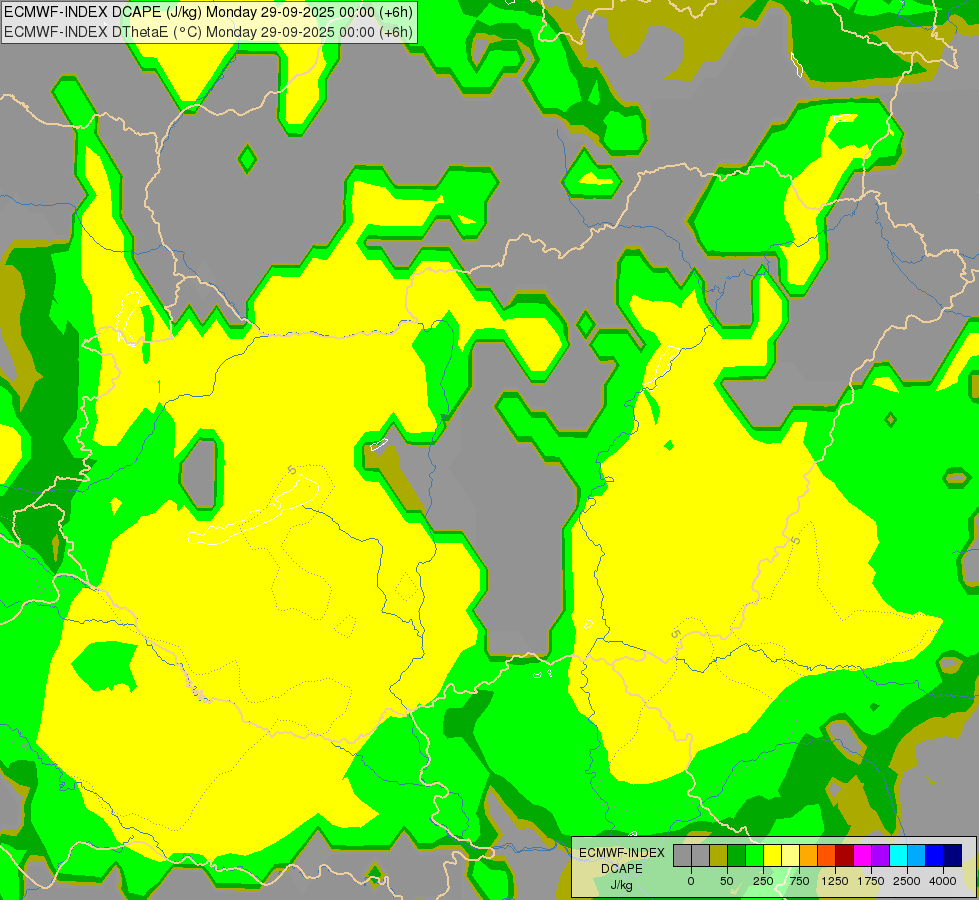
Task: Select the purple legend color box
Action: [x=880, y=855]
